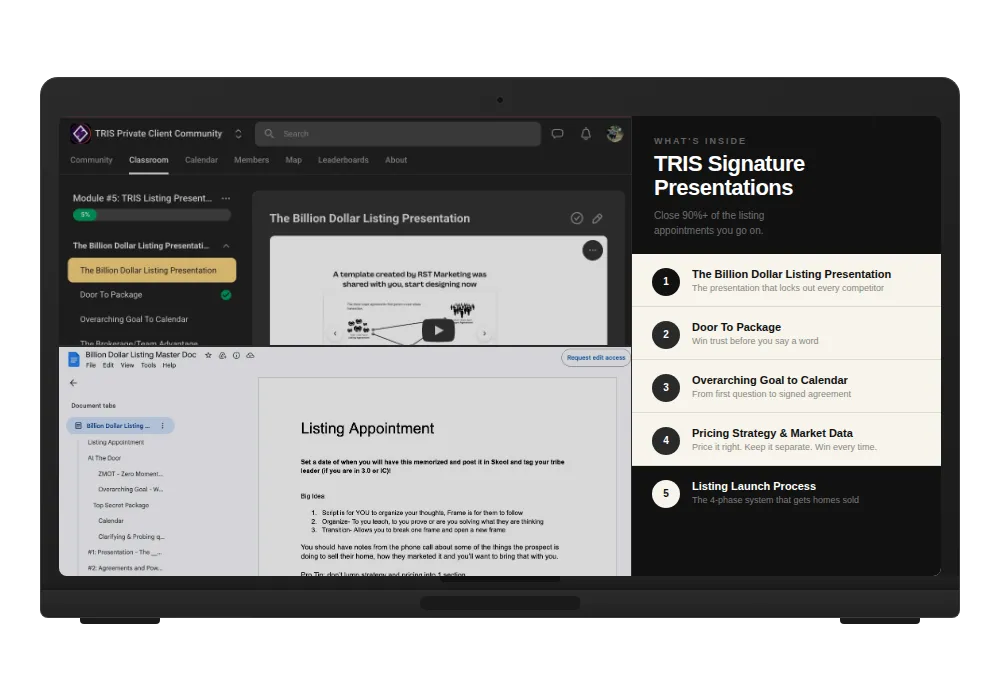Image resolution: width=1000 pixels, height=700 pixels.
Task: Mark lesson complete with circle checkmark
Action: pyautogui.click(x=577, y=219)
